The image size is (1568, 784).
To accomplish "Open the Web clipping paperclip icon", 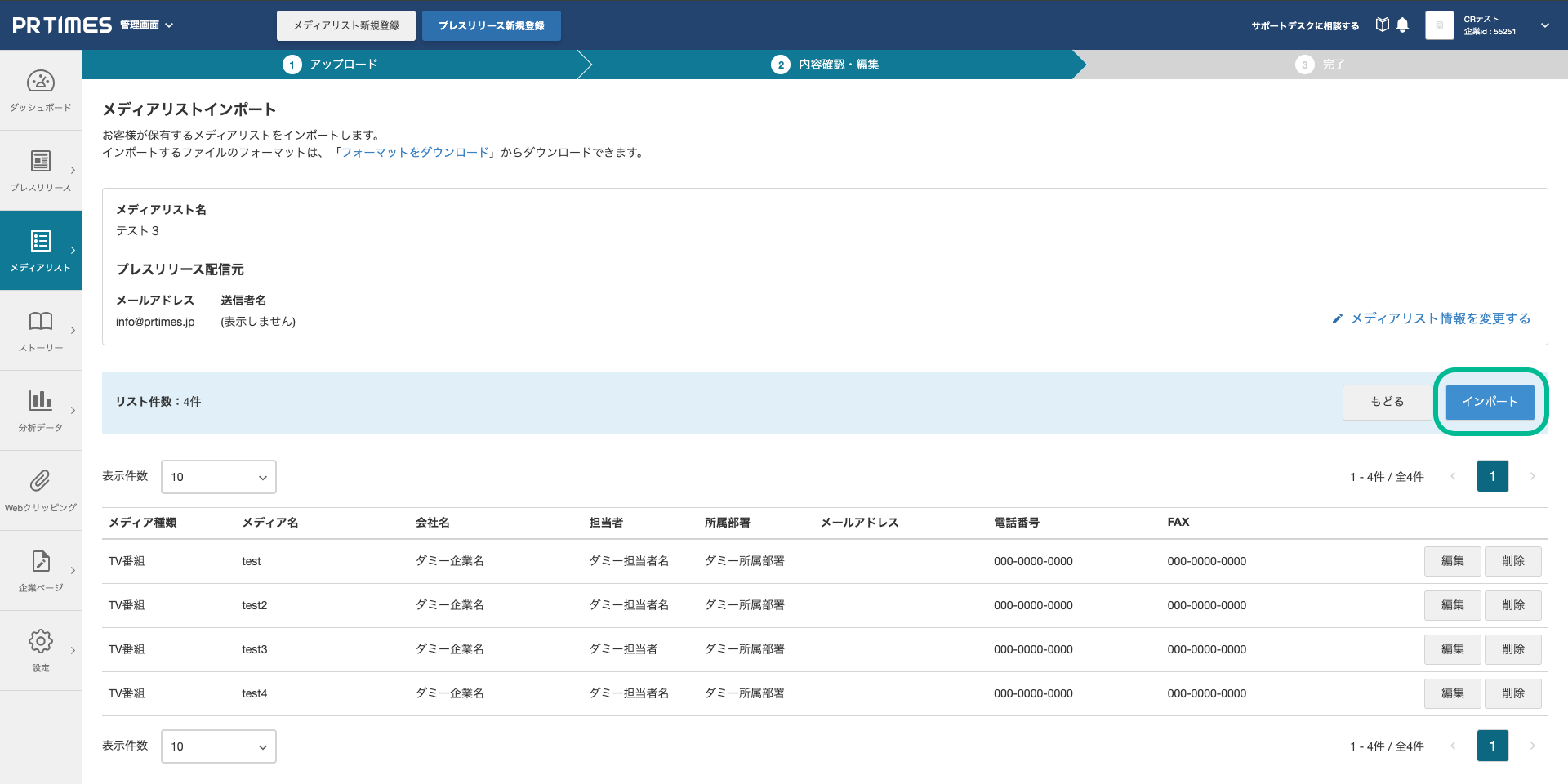I will [x=41, y=480].
